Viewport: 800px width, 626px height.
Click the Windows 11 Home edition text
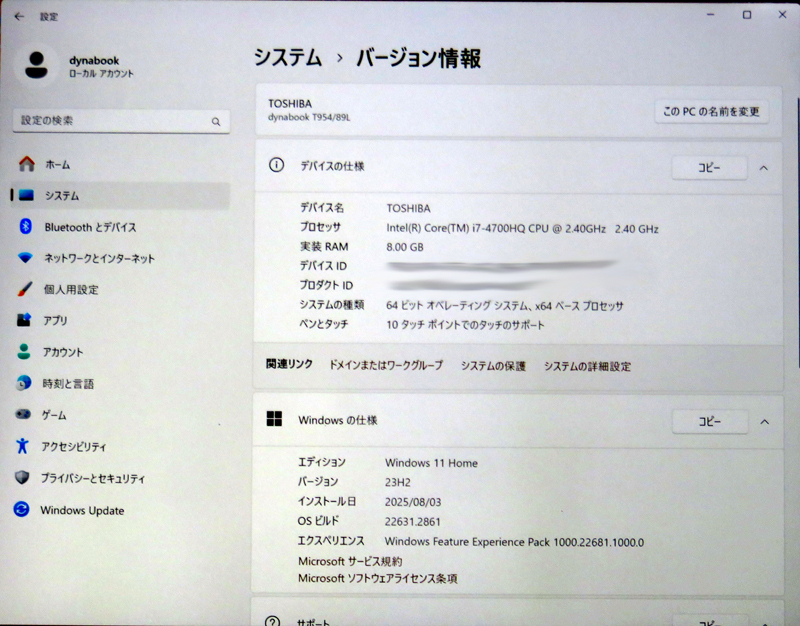pyautogui.click(x=431, y=463)
